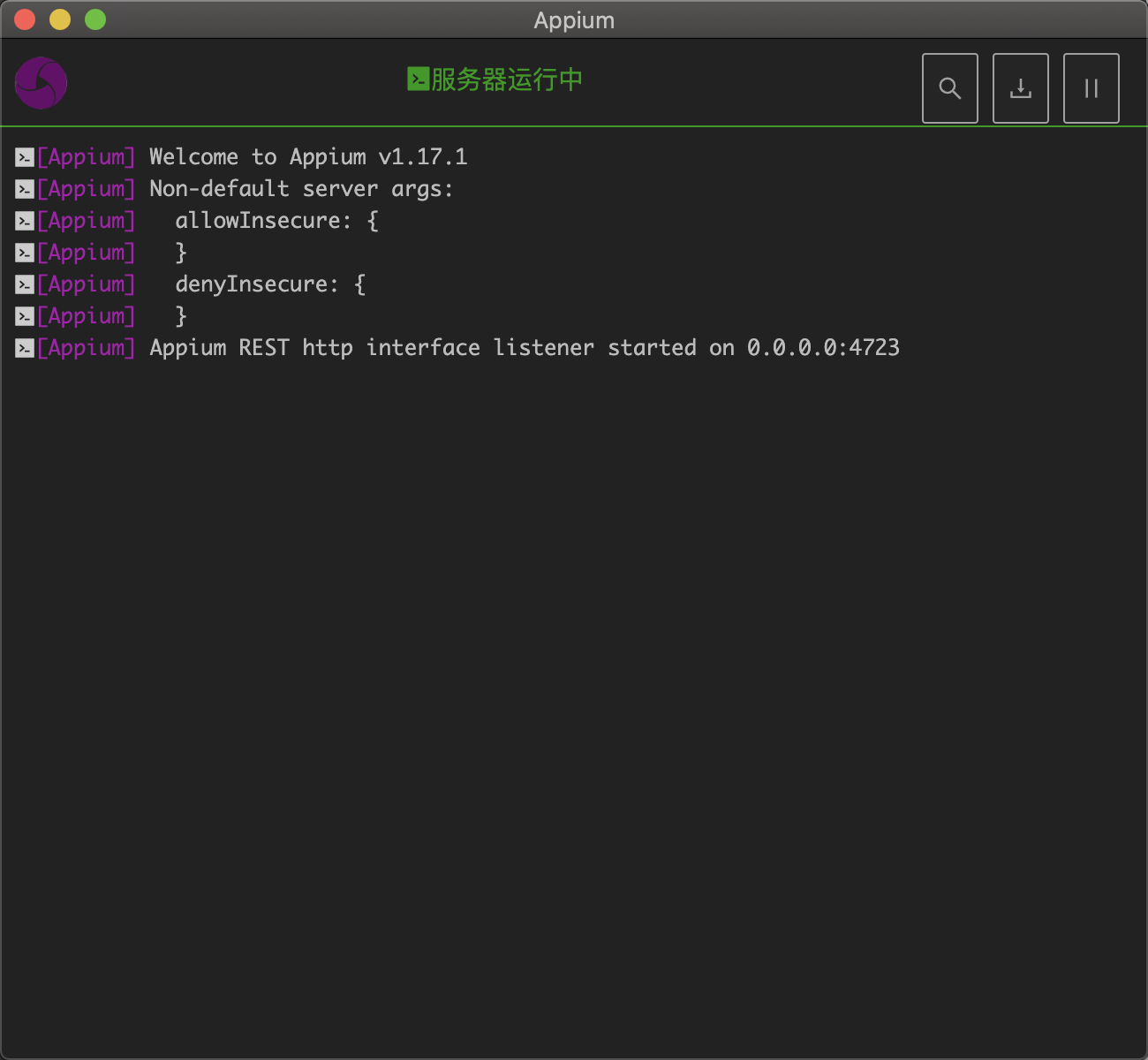The image size is (1148, 1060).
Task: Click the terminal icon on the denyInsecure line
Action: click(x=25, y=284)
